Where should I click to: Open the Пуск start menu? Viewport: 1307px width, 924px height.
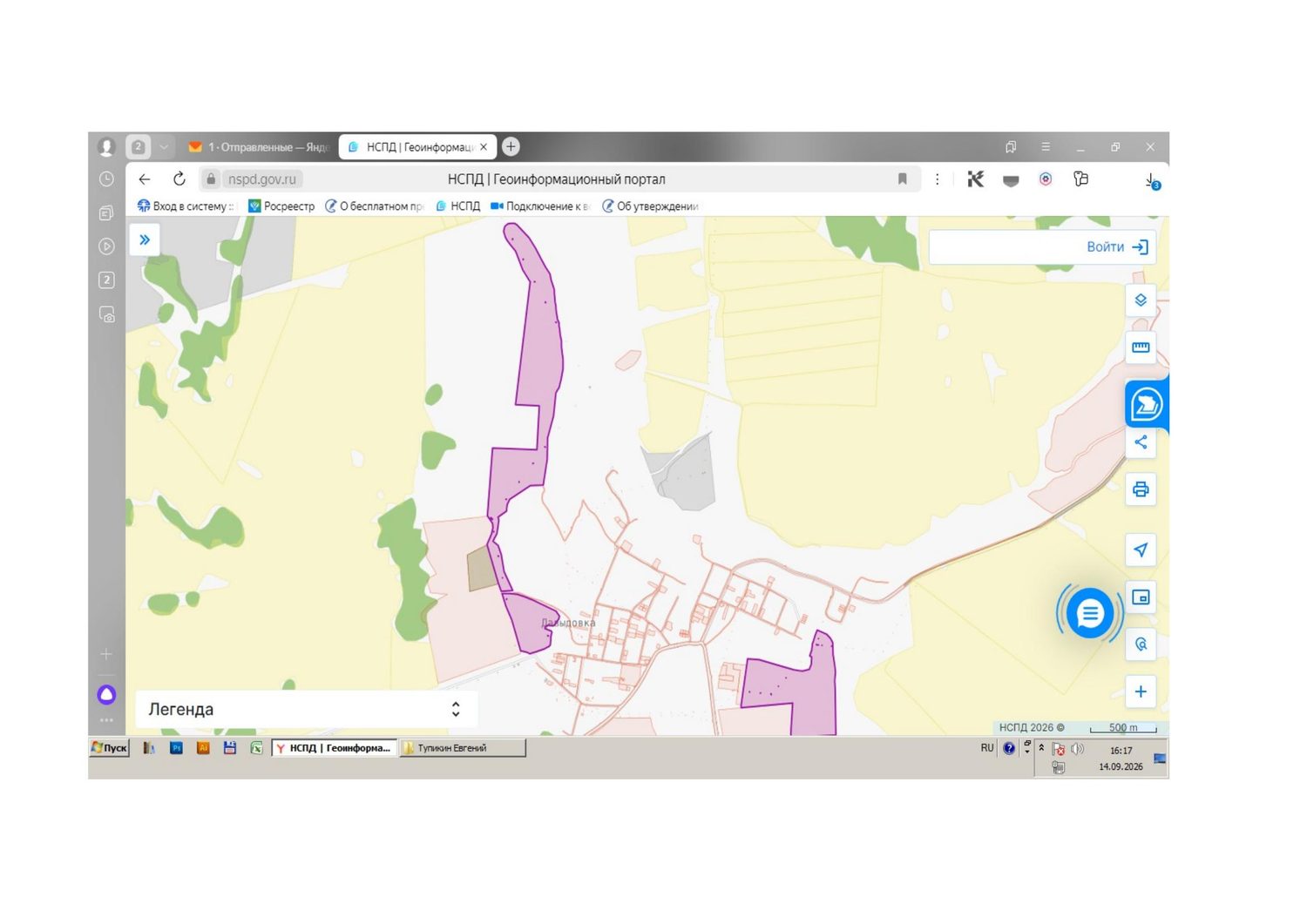110,748
